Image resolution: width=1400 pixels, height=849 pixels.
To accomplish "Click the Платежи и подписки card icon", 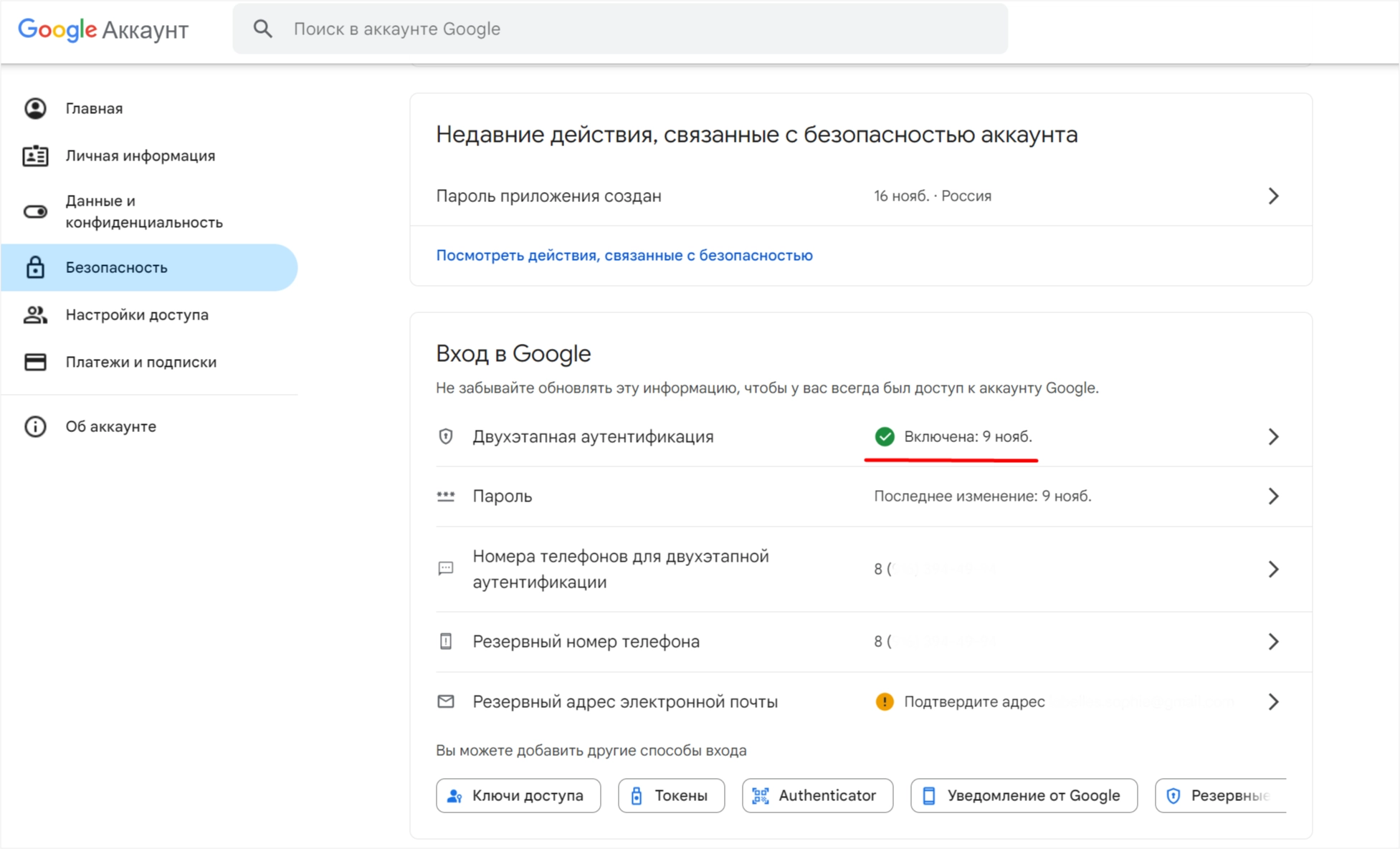I will (35, 362).
